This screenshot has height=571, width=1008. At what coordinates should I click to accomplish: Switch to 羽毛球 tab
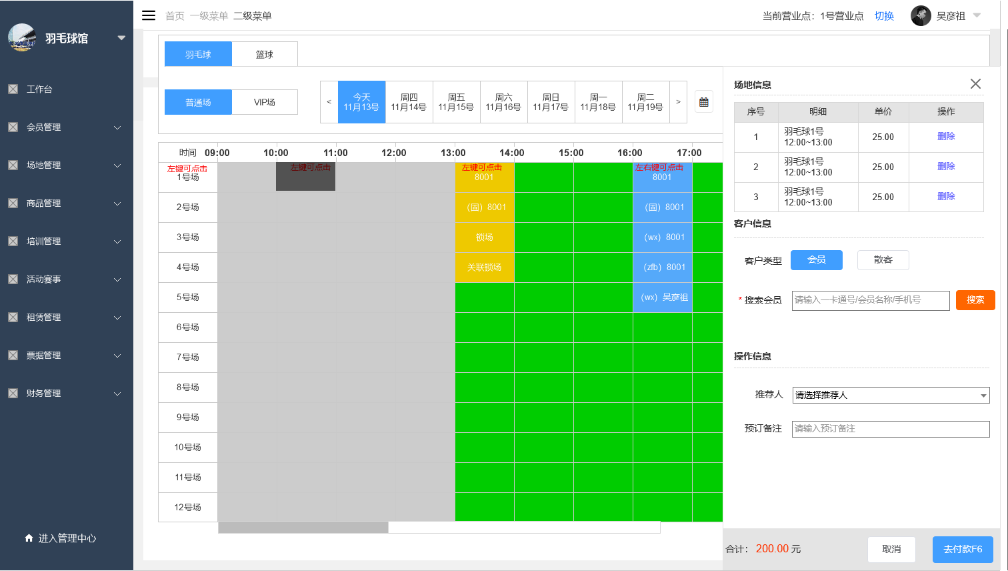point(198,54)
